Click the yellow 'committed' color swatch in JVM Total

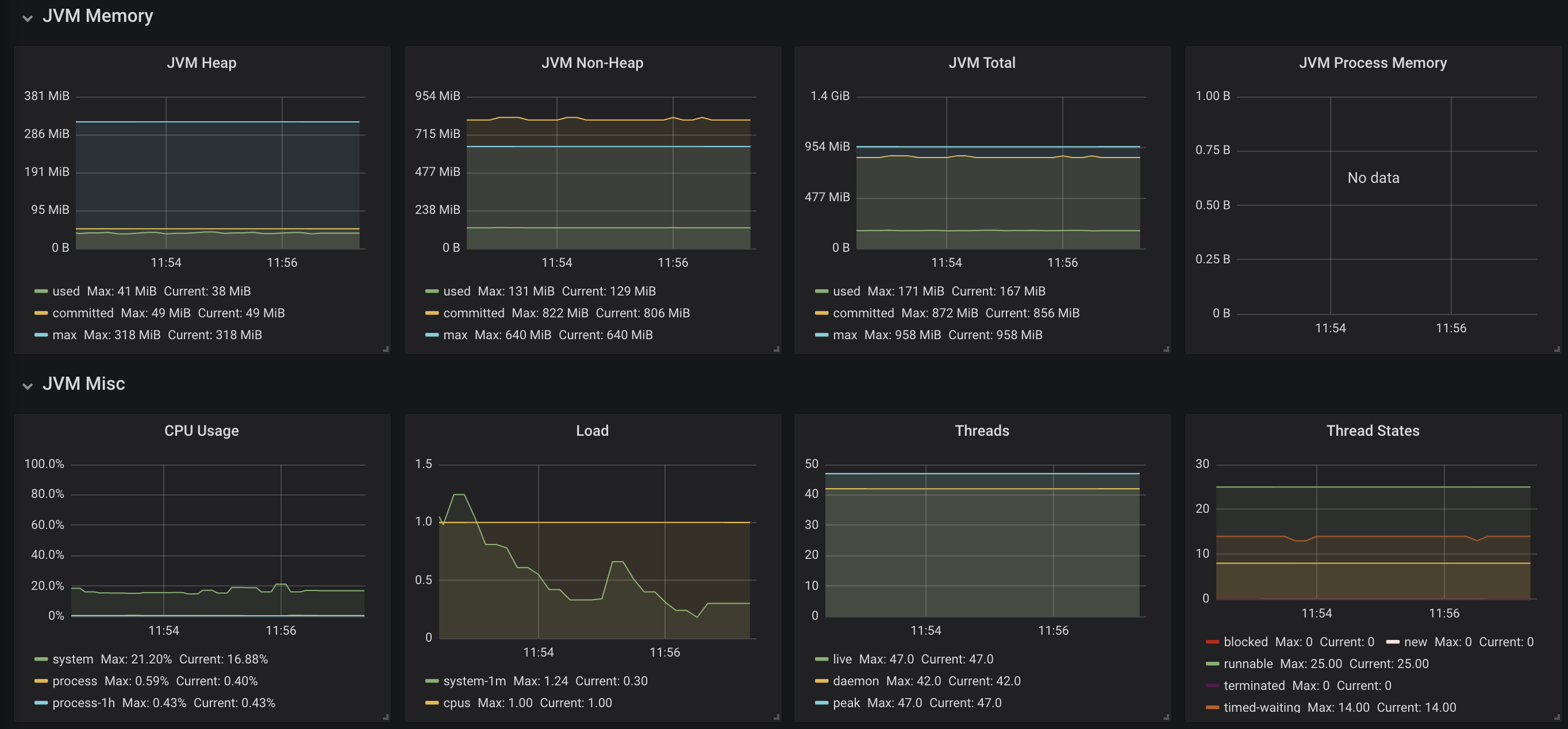pyautogui.click(x=821, y=313)
